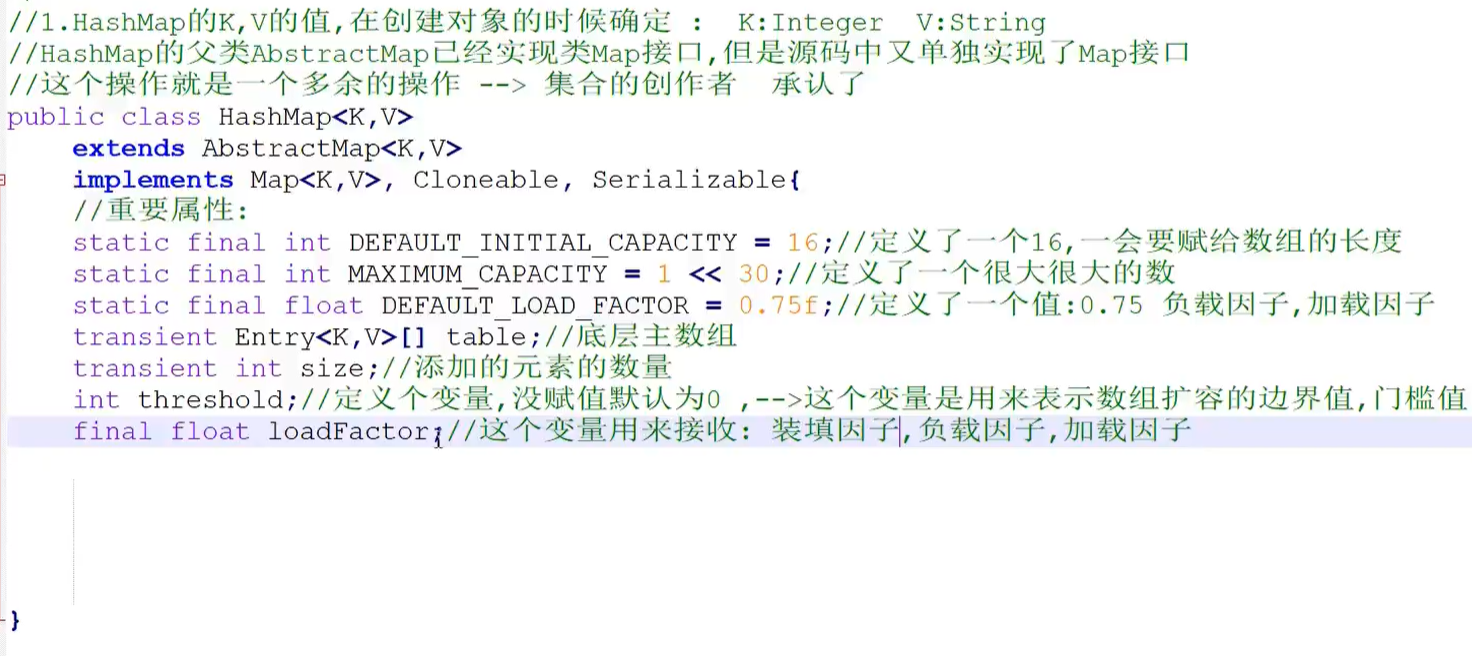The height and width of the screenshot is (656, 1472).
Task: Click the bold keyword implements
Action: tap(153, 180)
